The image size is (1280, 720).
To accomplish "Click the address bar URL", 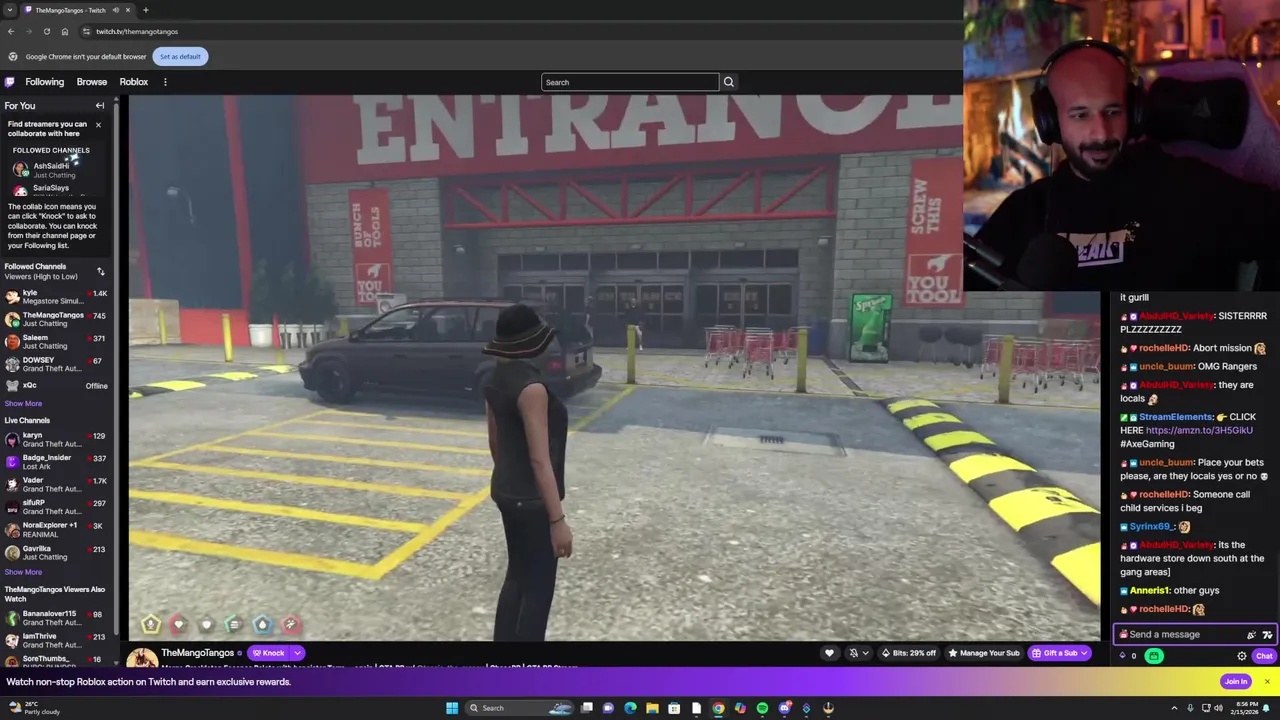I will (x=137, y=31).
